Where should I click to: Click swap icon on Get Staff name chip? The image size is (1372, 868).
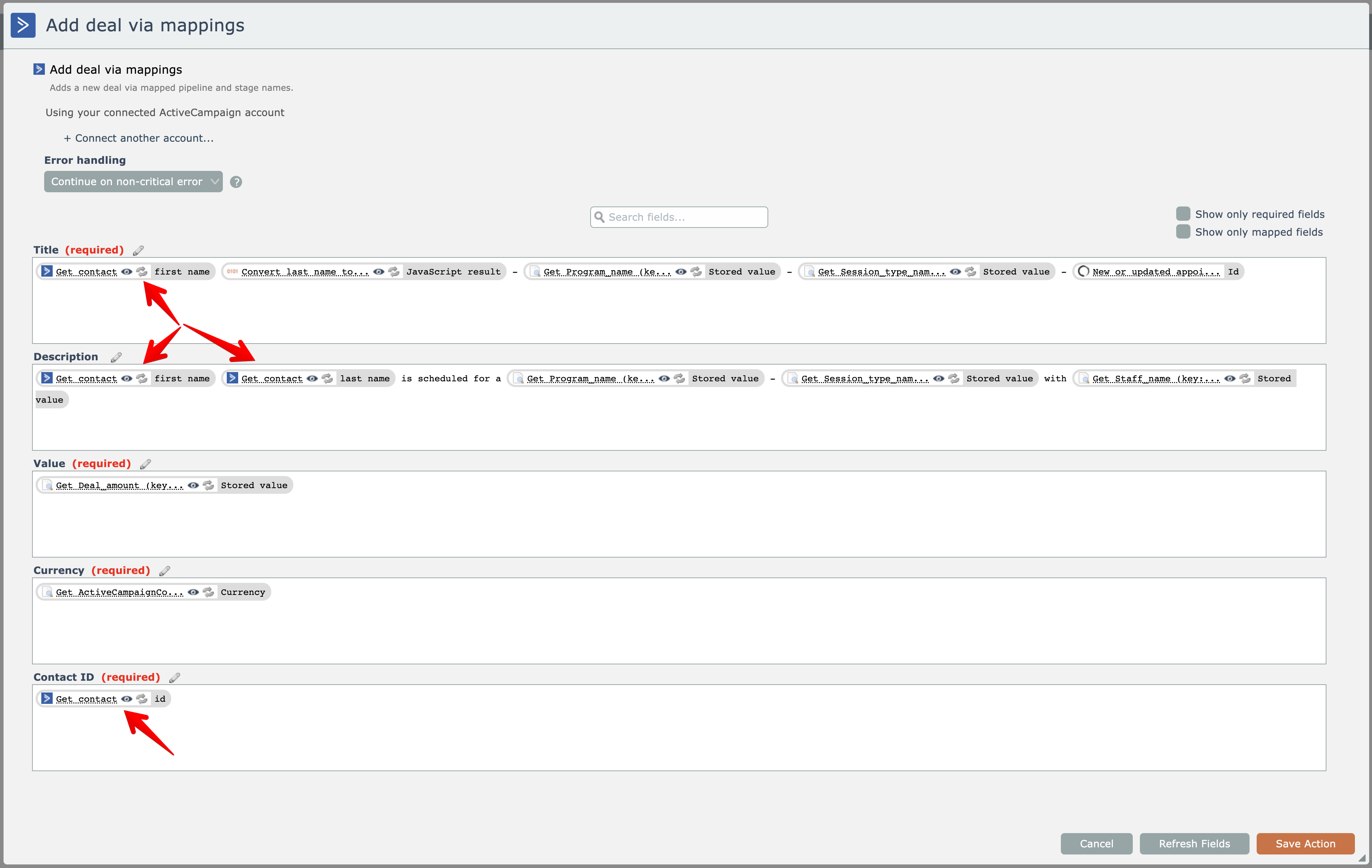coord(1246,378)
